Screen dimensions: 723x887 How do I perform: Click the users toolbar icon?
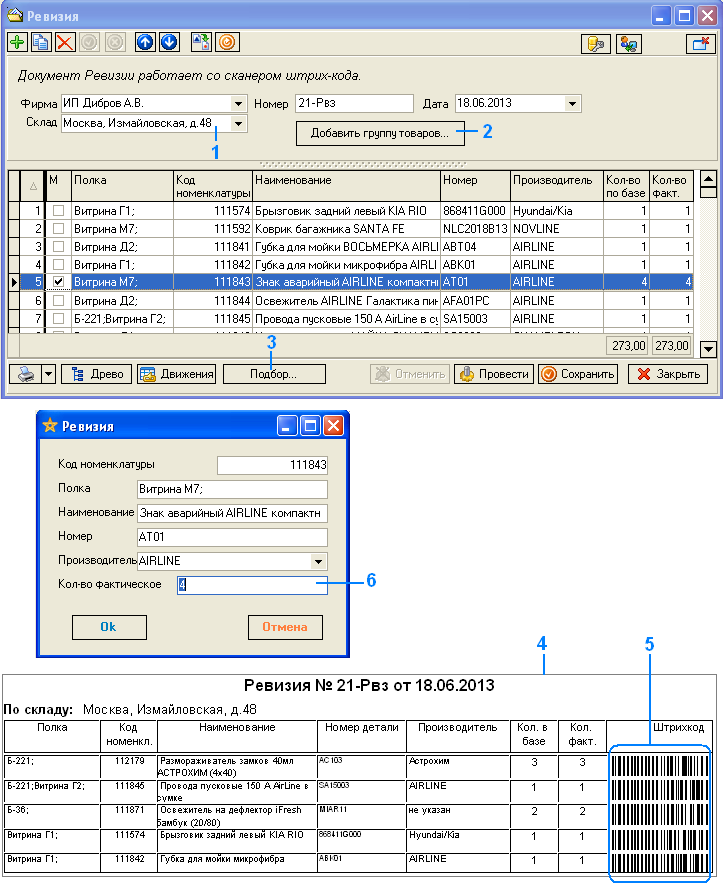[628, 44]
